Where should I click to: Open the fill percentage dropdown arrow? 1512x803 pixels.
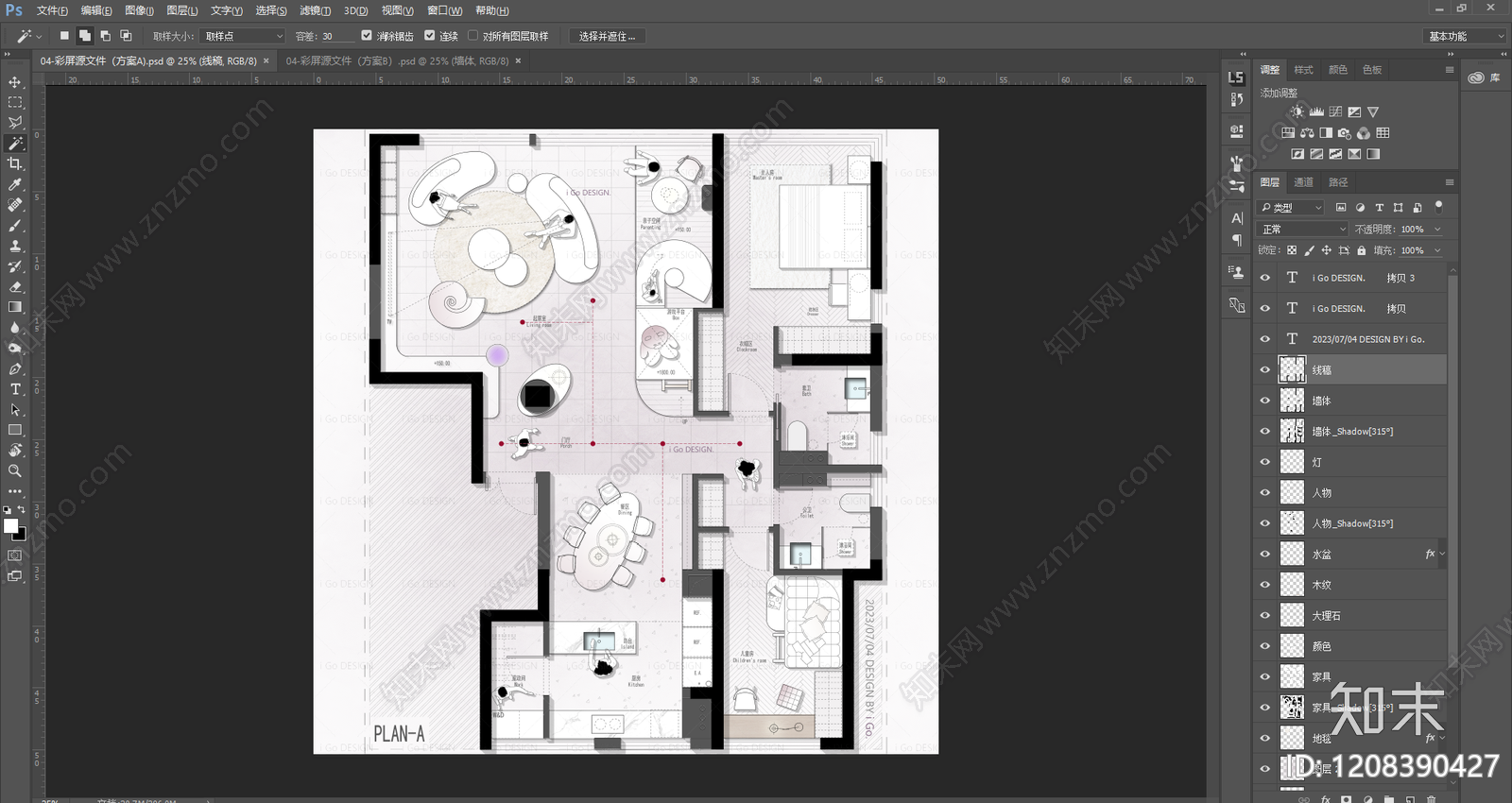click(x=1437, y=250)
